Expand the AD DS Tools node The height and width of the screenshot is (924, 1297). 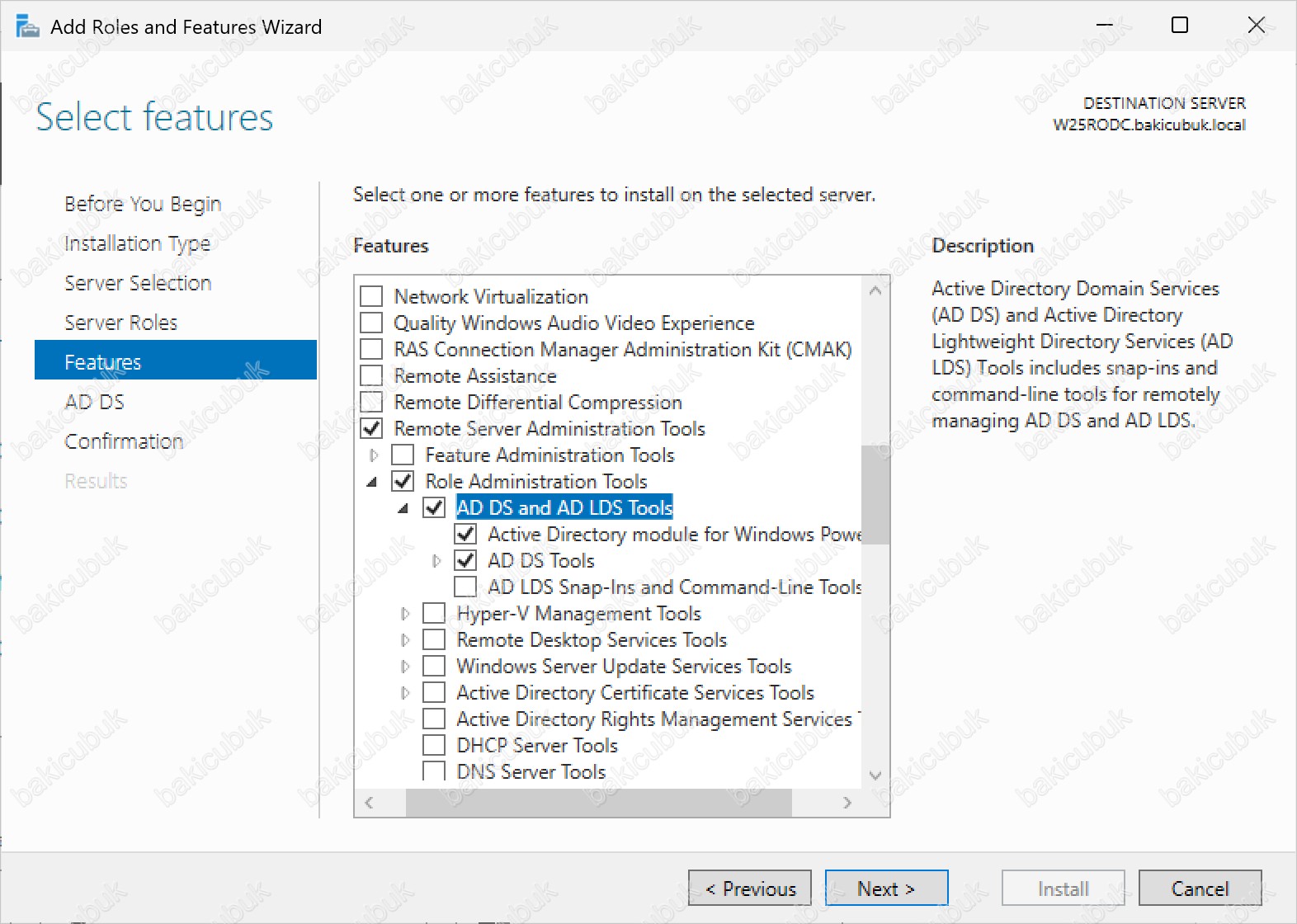coord(436,560)
